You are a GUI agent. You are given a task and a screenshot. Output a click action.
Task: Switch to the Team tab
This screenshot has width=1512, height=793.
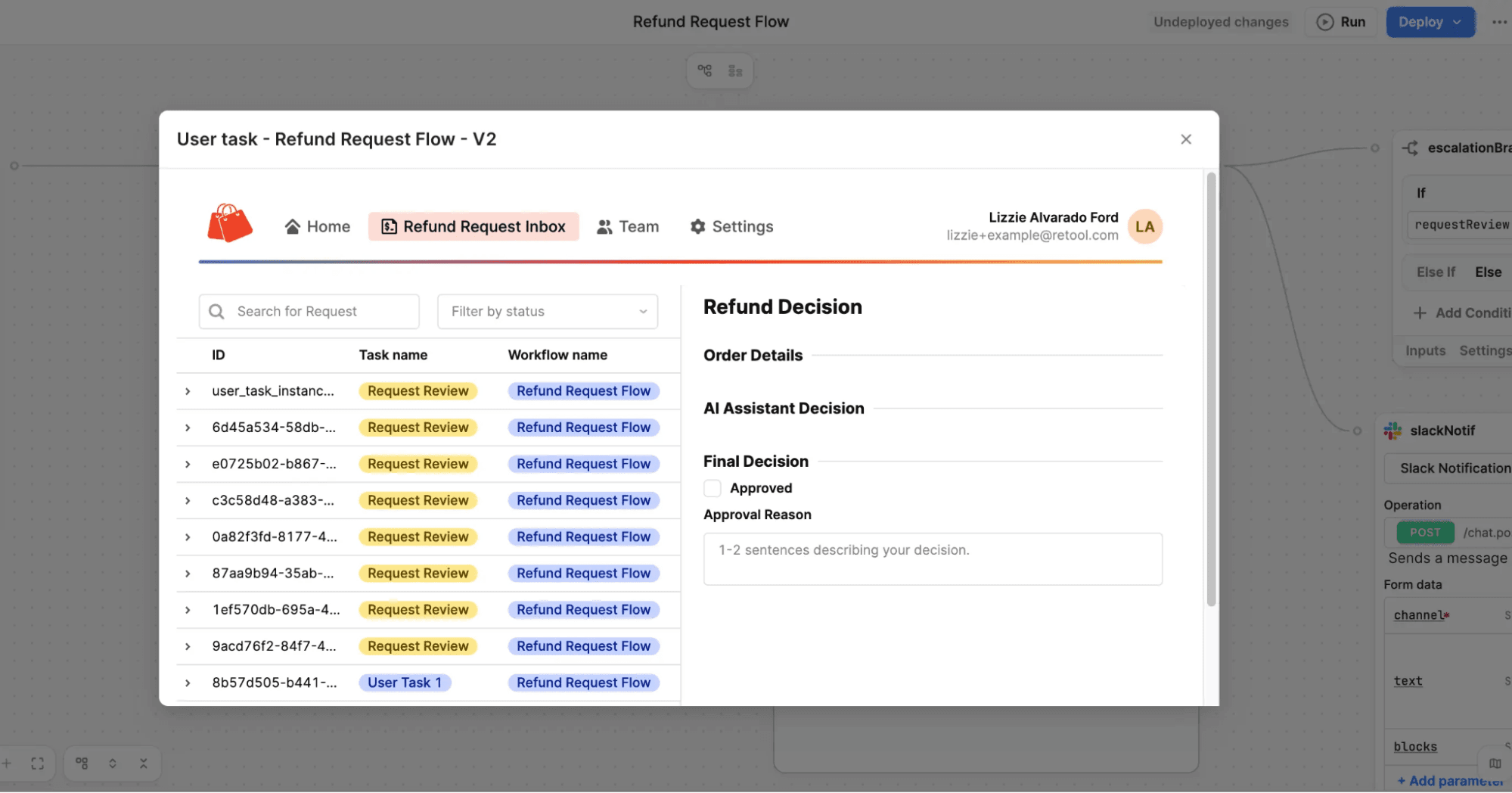coord(628,227)
